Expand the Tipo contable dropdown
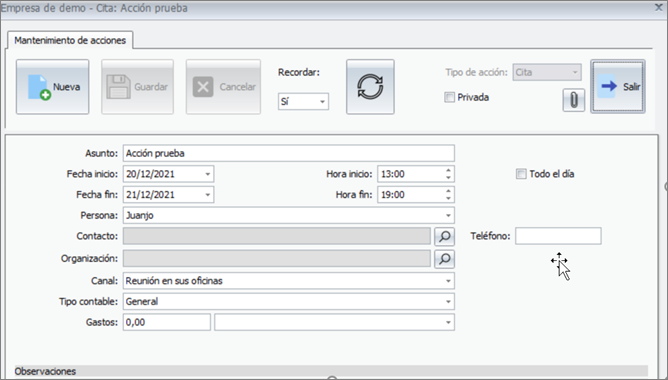 tap(448, 302)
